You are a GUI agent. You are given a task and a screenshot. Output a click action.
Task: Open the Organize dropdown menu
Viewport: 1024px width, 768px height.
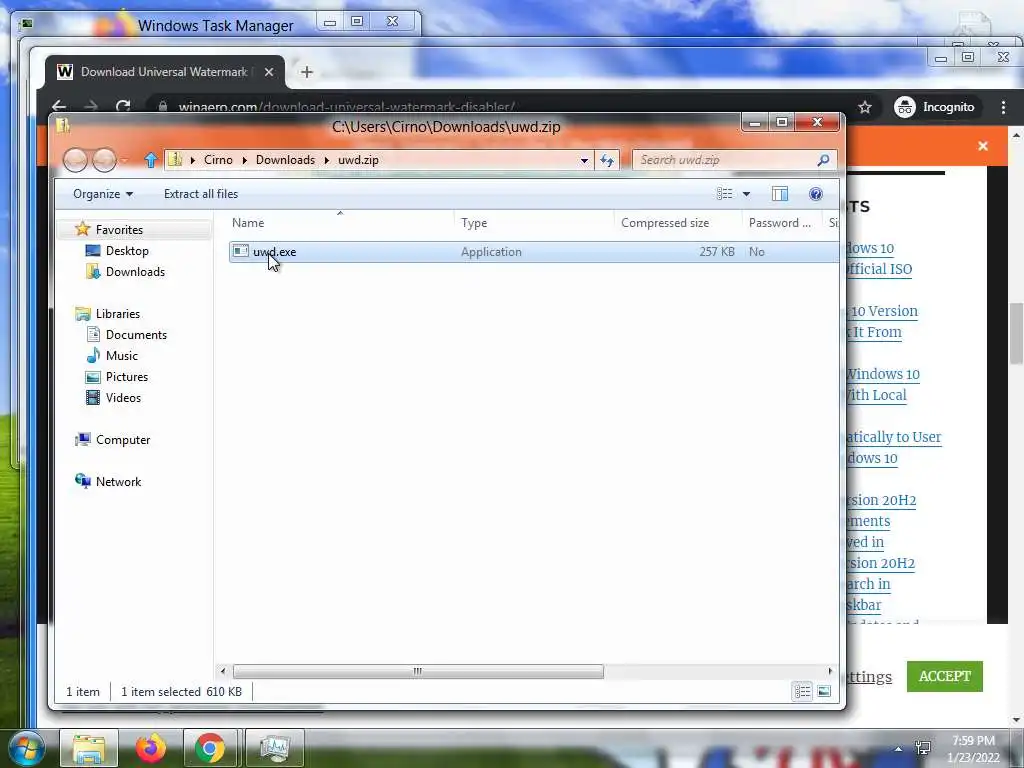pyautogui.click(x=103, y=194)
